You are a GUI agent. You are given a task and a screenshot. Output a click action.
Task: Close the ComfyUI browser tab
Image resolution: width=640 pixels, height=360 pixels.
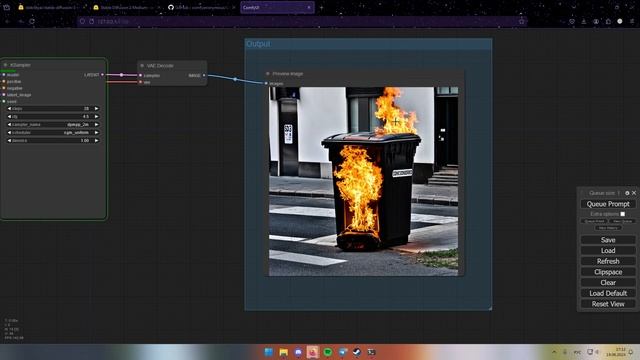click(x=309, y=7)
